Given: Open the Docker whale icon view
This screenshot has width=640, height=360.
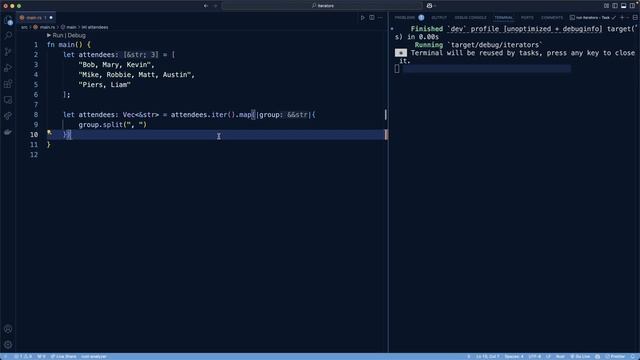Looking at the screenshot, I should pyautogui.click(x=8, y=132).
